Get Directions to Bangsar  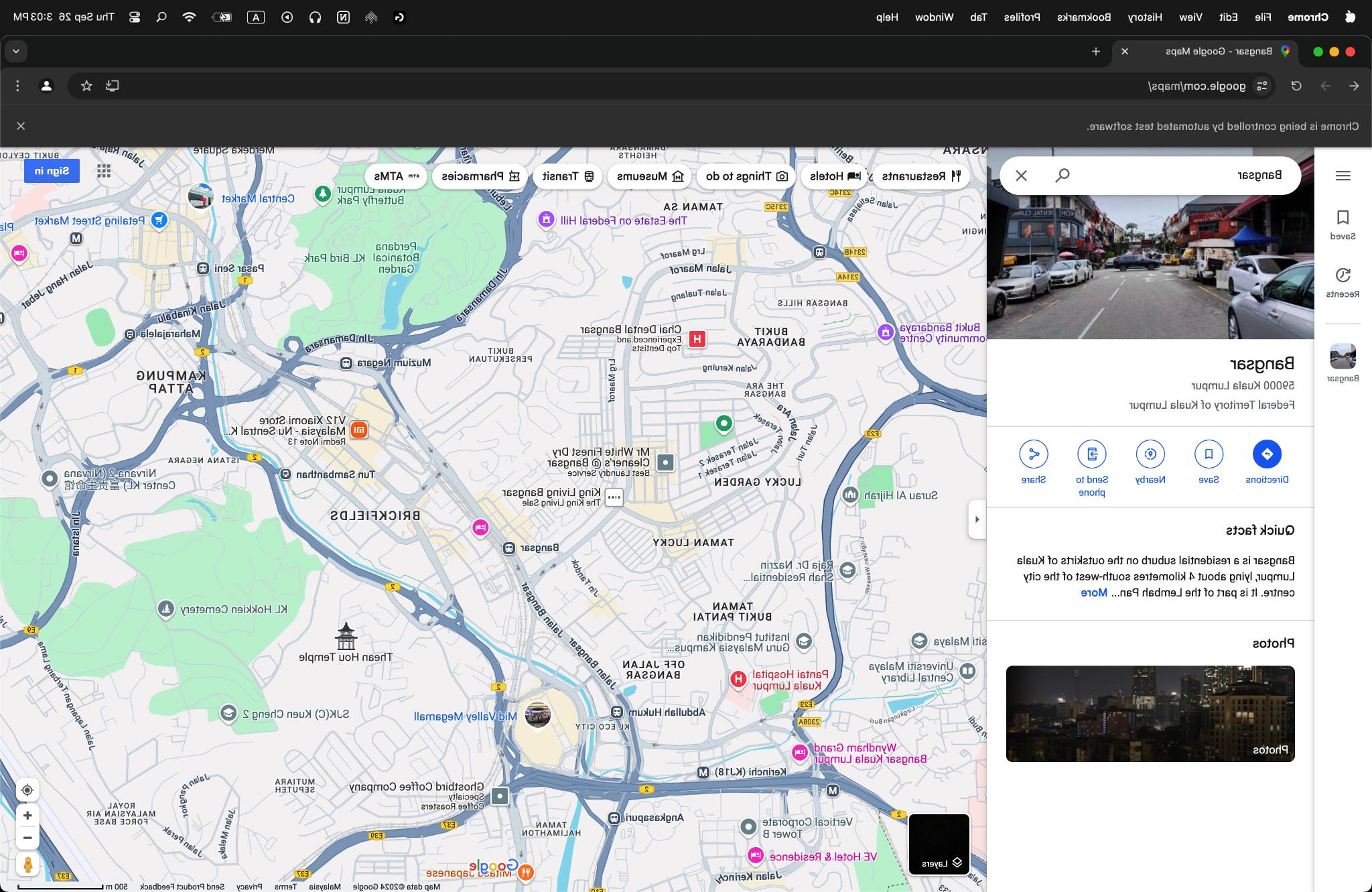pos(1267,461)
